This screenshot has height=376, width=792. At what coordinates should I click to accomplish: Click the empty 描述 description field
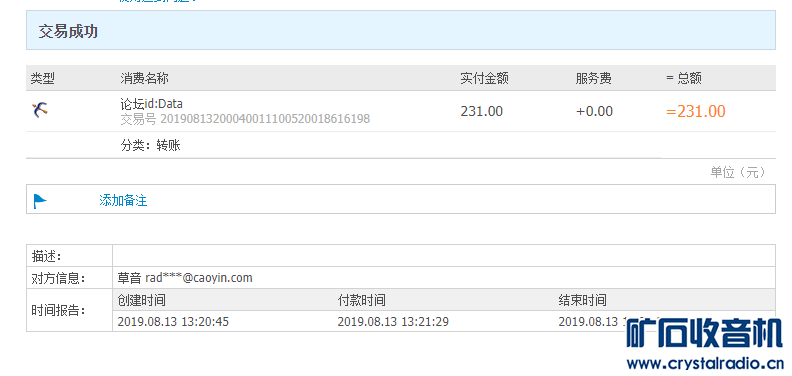[443, 256]
